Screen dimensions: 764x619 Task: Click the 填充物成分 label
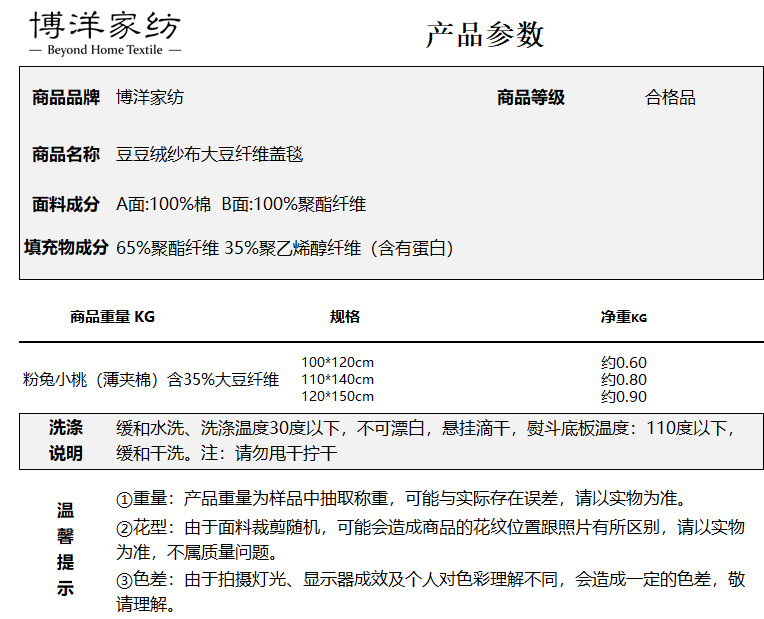click(66, 247)
